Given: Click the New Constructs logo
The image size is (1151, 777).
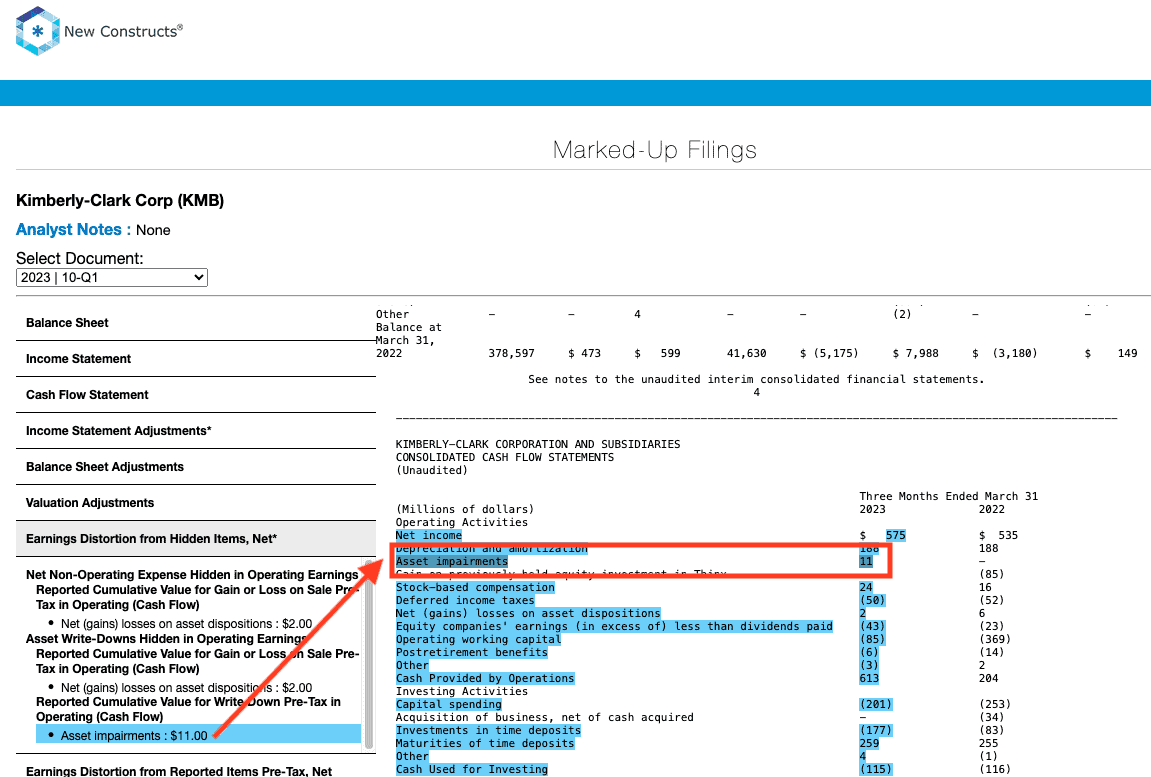Looking at the screenshot, I should [x=99, y=31].
